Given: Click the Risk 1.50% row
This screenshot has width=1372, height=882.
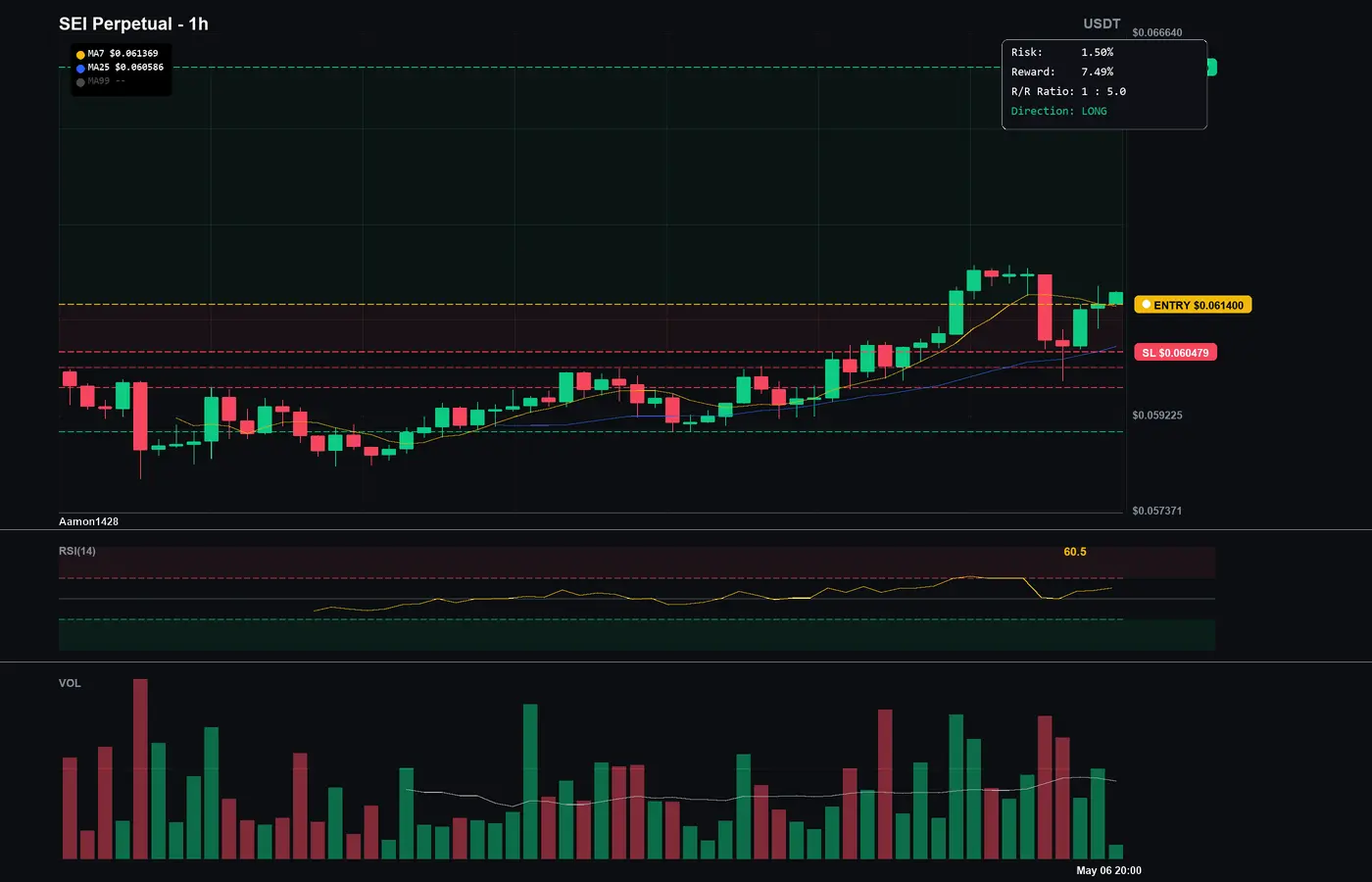Looking at the screenshot, I should tap(1062, 52).
